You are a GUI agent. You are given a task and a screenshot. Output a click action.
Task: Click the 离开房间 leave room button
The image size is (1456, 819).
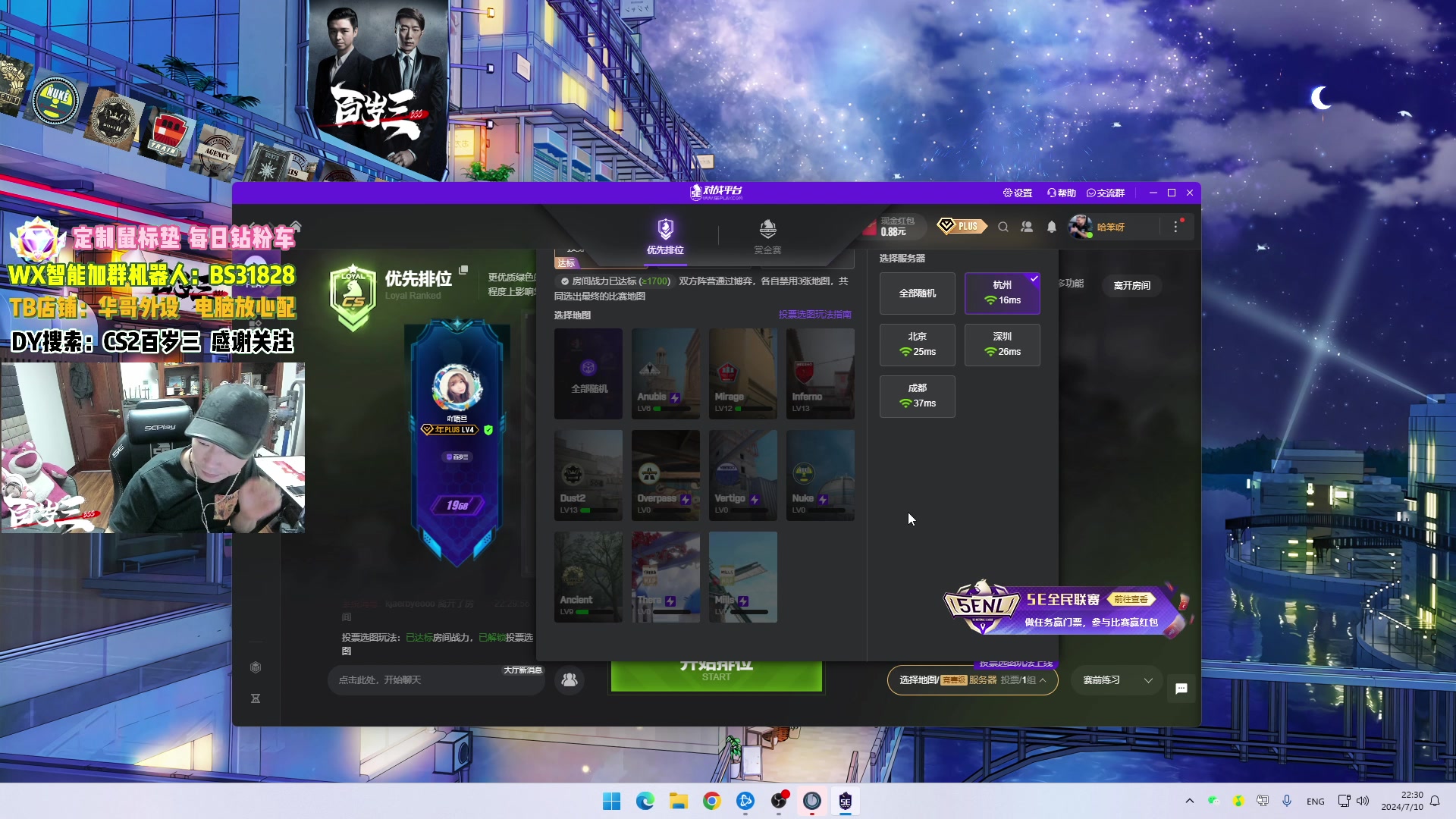pyautogui.click(x=1132, y=286)
